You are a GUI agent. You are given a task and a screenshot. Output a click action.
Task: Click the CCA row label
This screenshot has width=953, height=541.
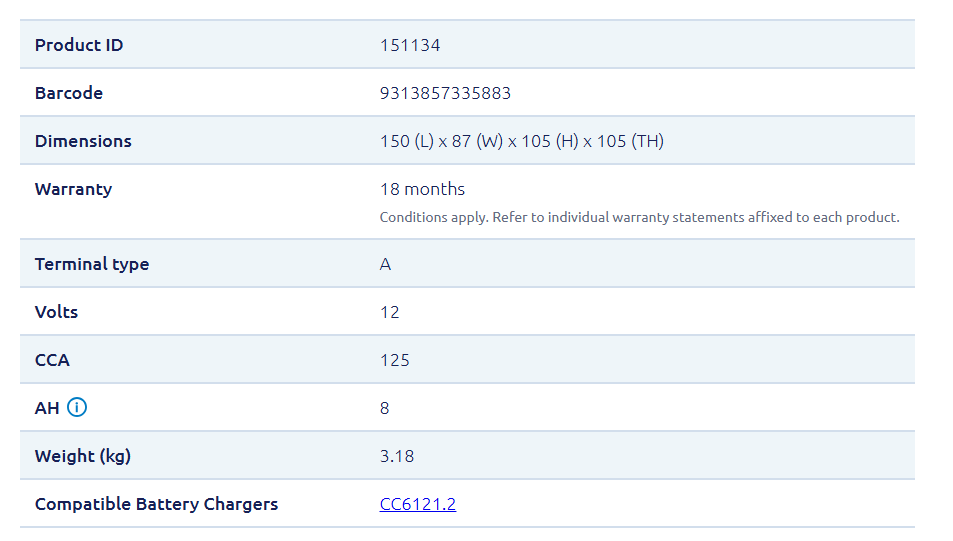52,360
